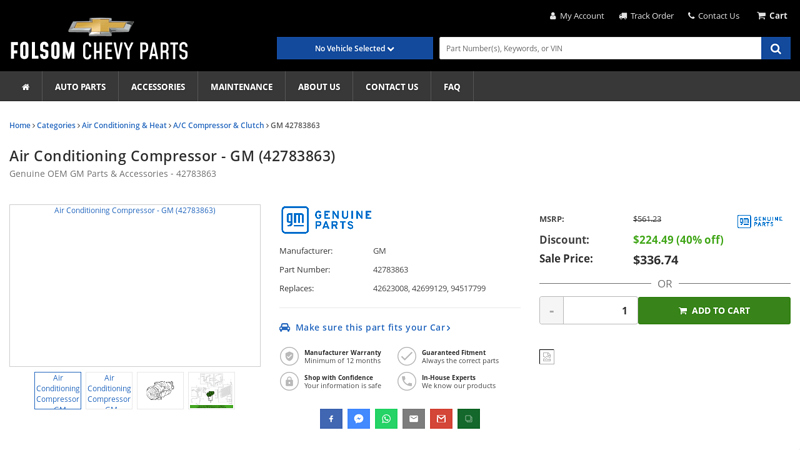The height and width of the screenshot is (450, 800).
Task: Select second Air Conditioning Compressor thumbnail
Action: [x=109, y=390]
